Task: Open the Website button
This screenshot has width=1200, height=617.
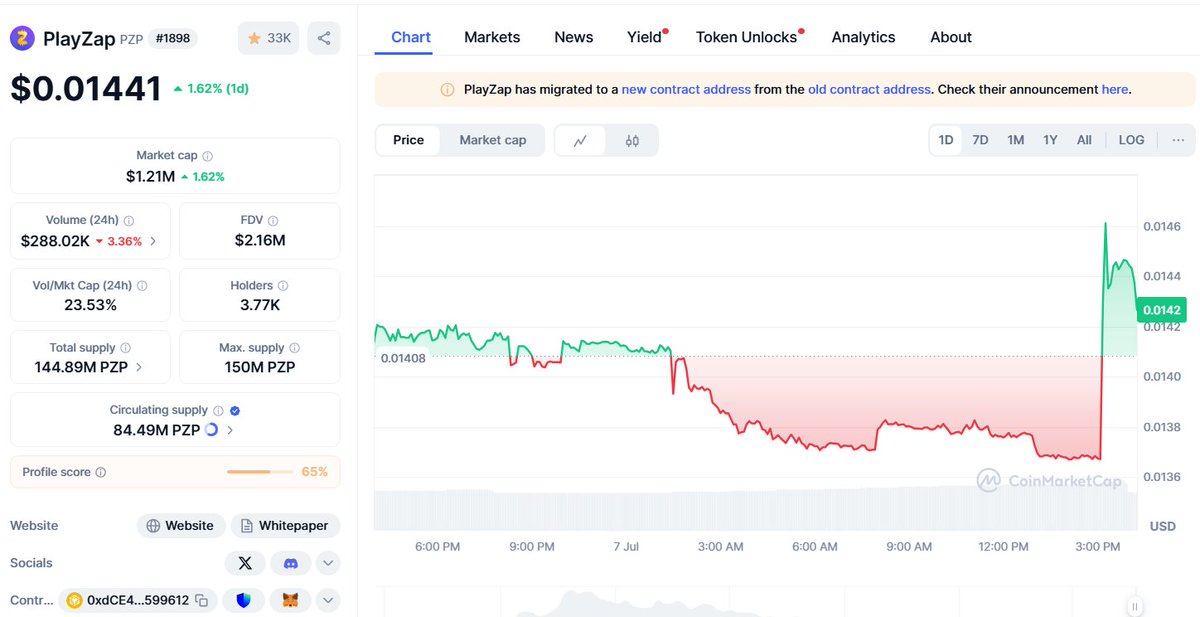Action: (x=181, y=525)
